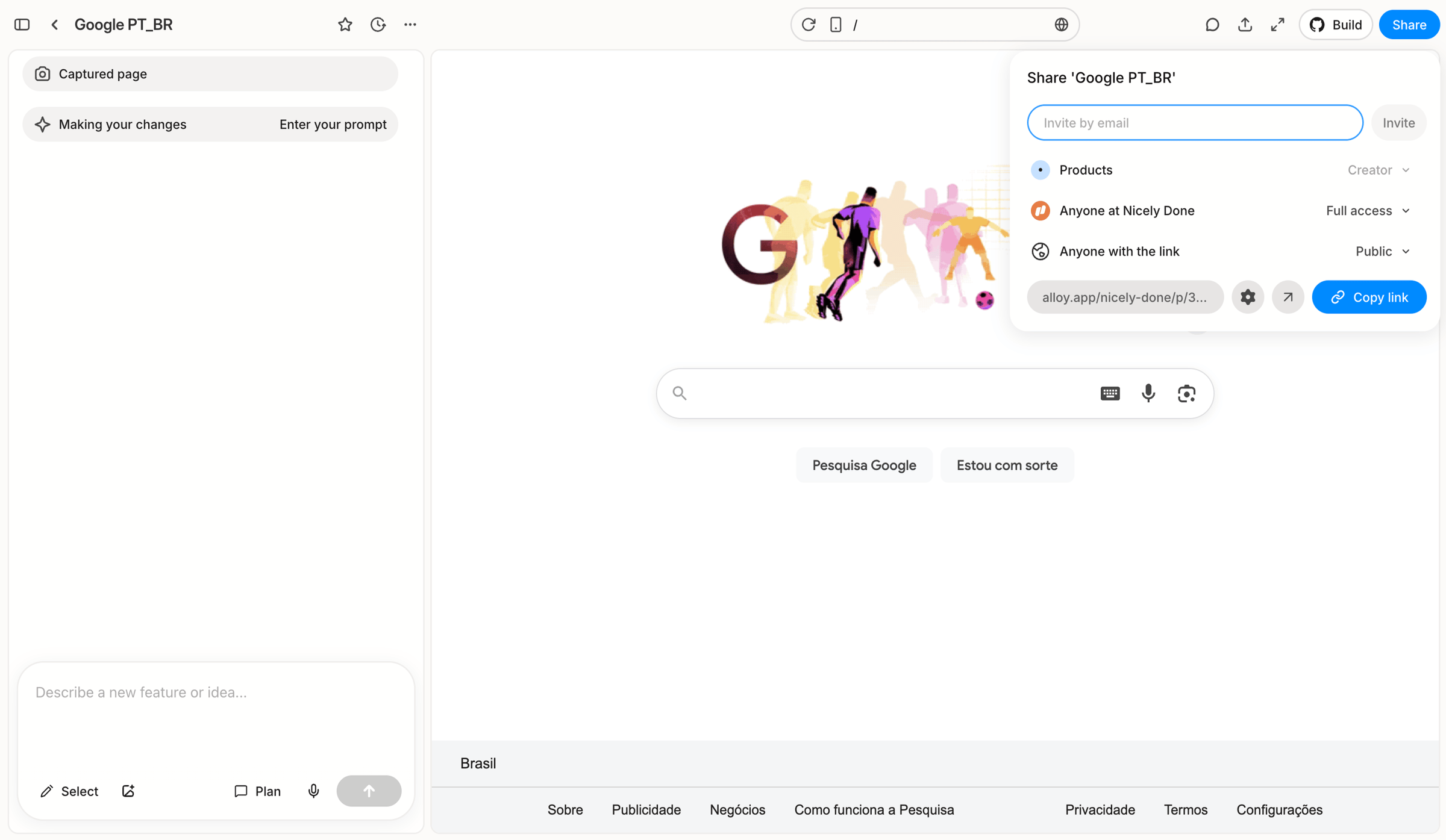Click Google voice search microphone
This screenshot has width=1446, height=840.
pyautogui.click(x=1148, y=393)
